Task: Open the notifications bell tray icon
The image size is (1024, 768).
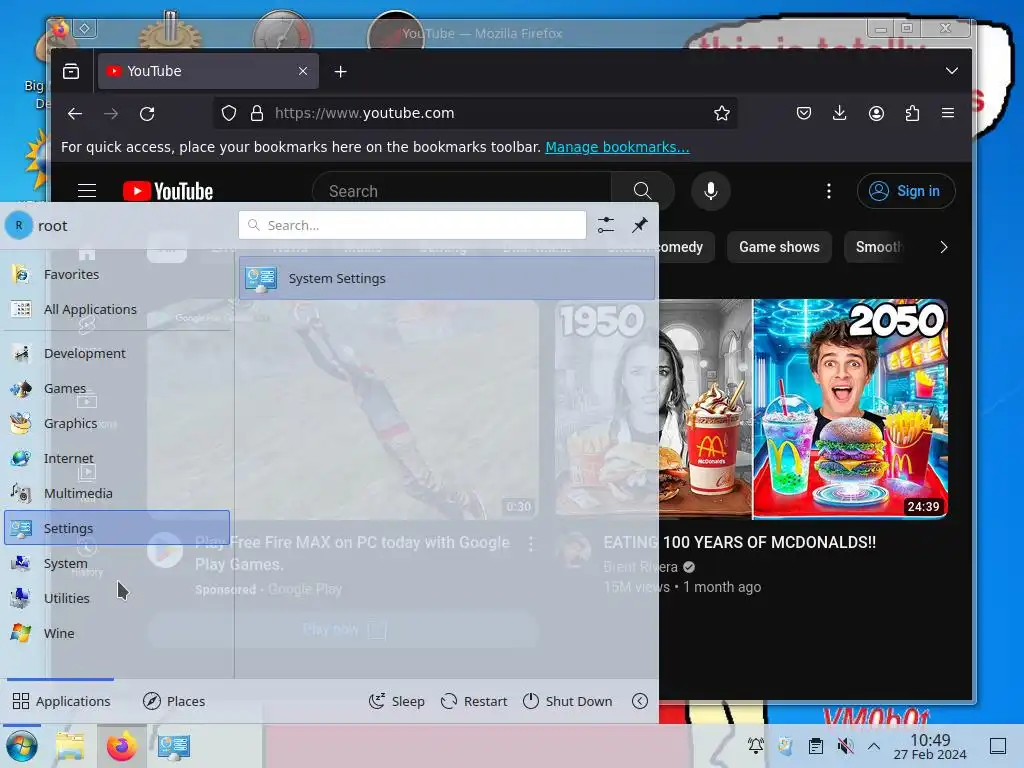Action: [756, 745]
